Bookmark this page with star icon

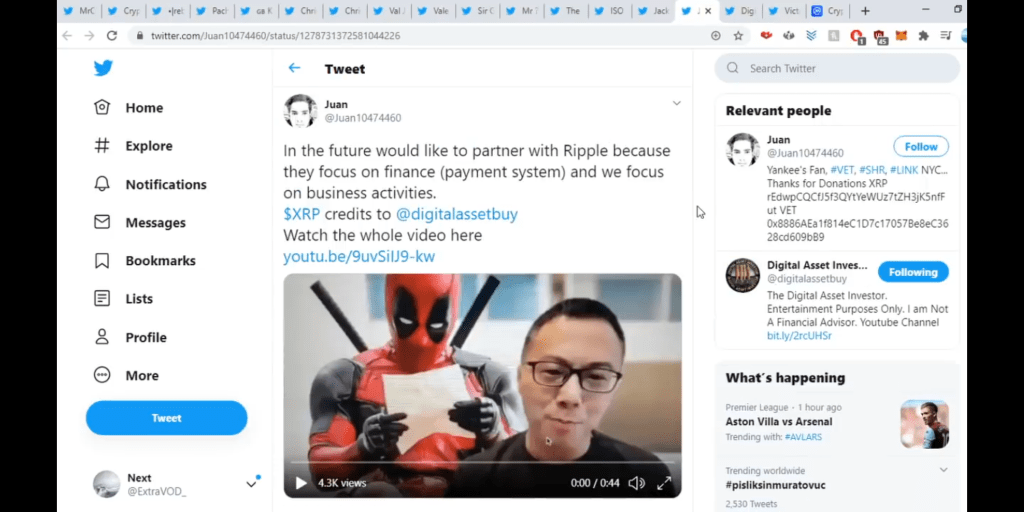(738, 35)
